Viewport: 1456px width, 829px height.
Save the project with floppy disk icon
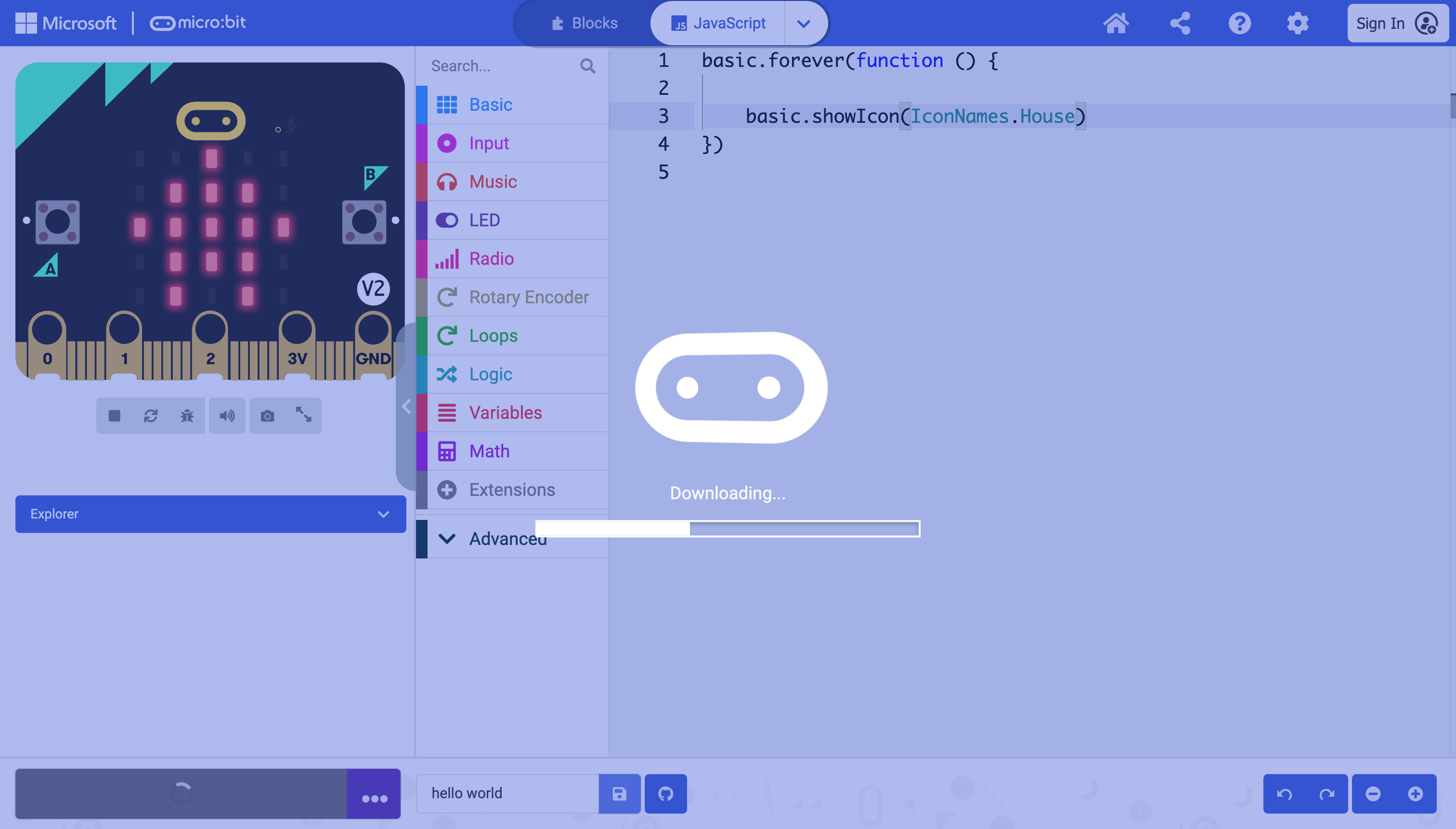pos(619,793)
